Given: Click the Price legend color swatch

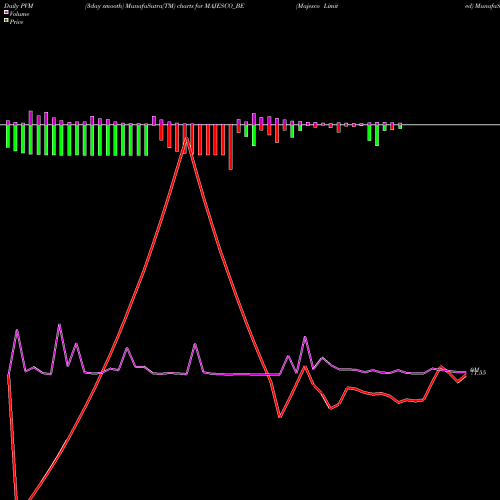Looking at the screenshot, I should pyautogui.click(x=6, y=21).
